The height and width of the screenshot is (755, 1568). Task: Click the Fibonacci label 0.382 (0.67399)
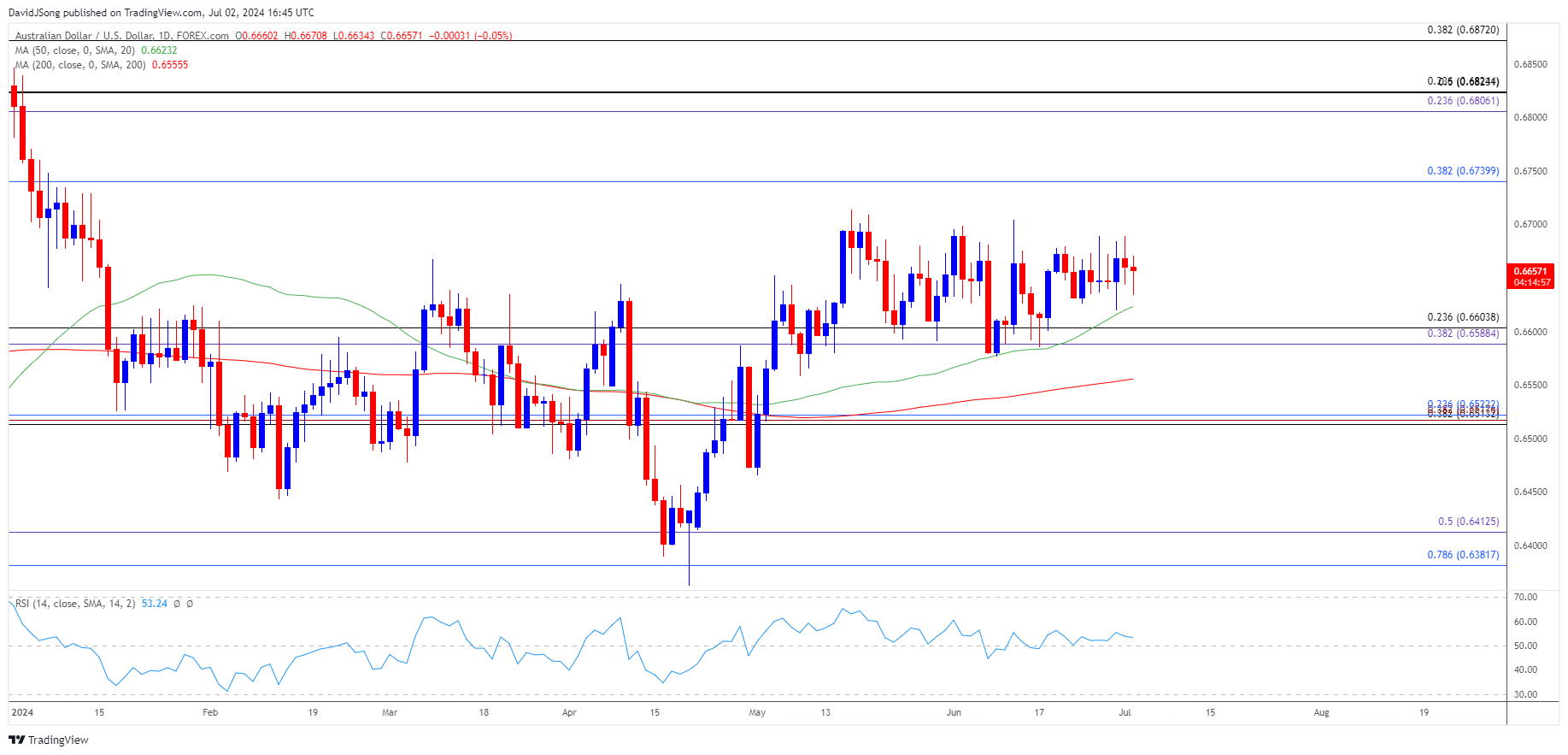1463,171
